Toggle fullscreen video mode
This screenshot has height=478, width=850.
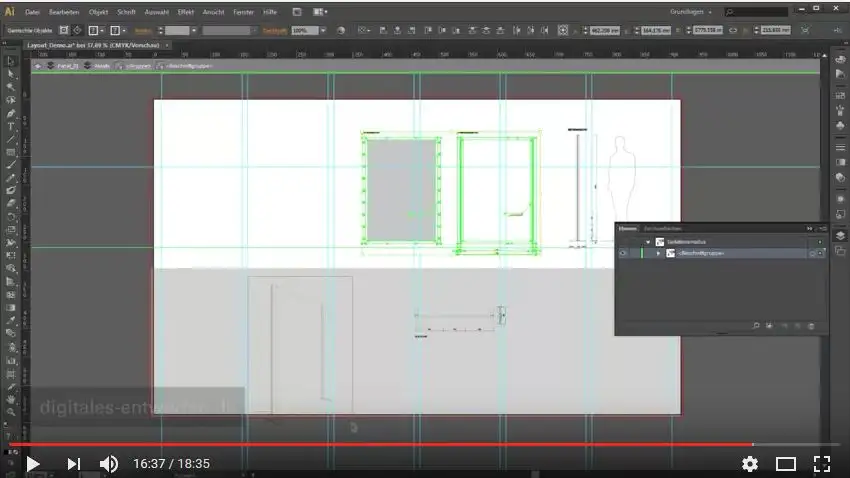[822, 464]
